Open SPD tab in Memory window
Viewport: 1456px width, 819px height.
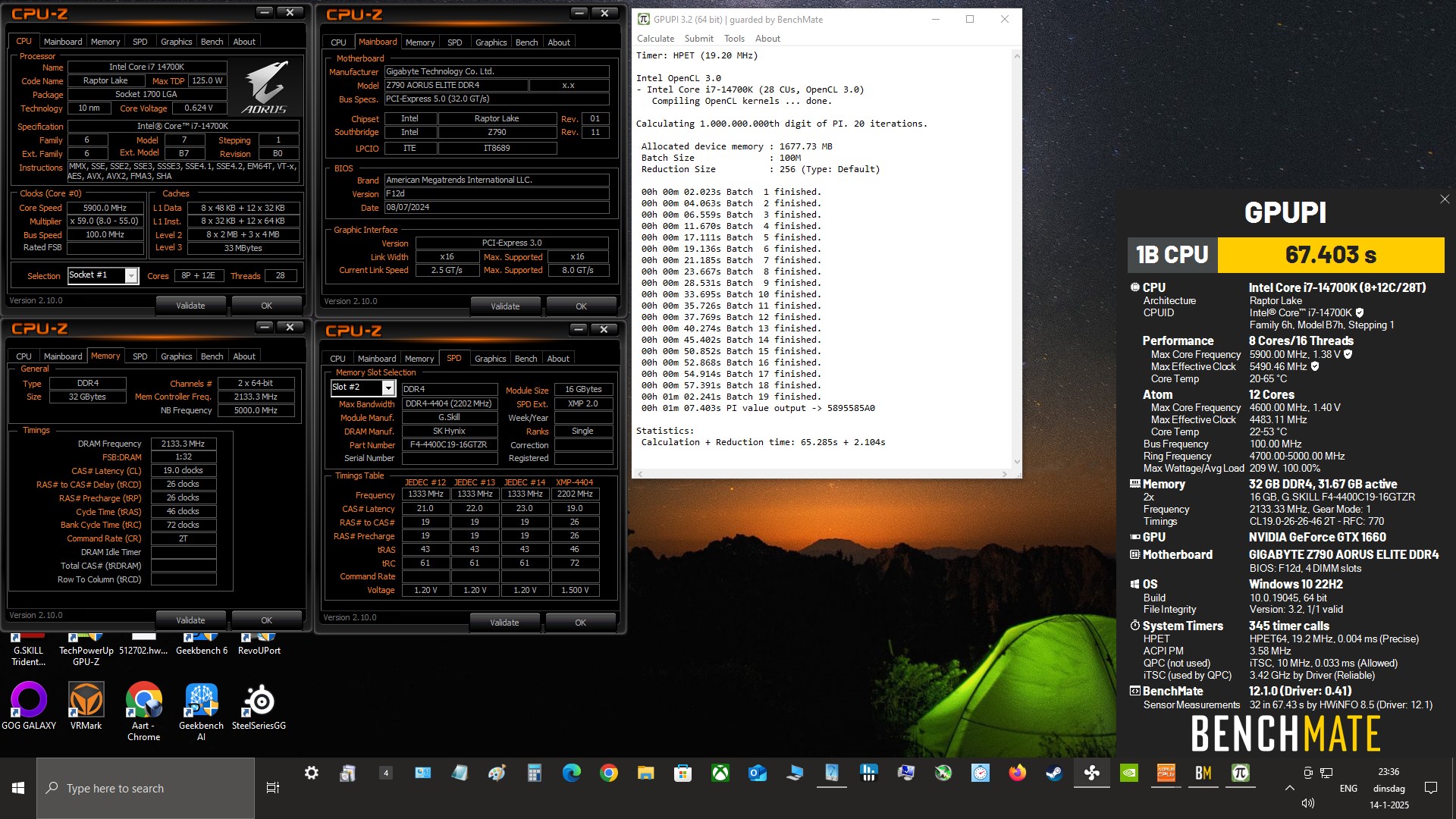tap(140, 356)
